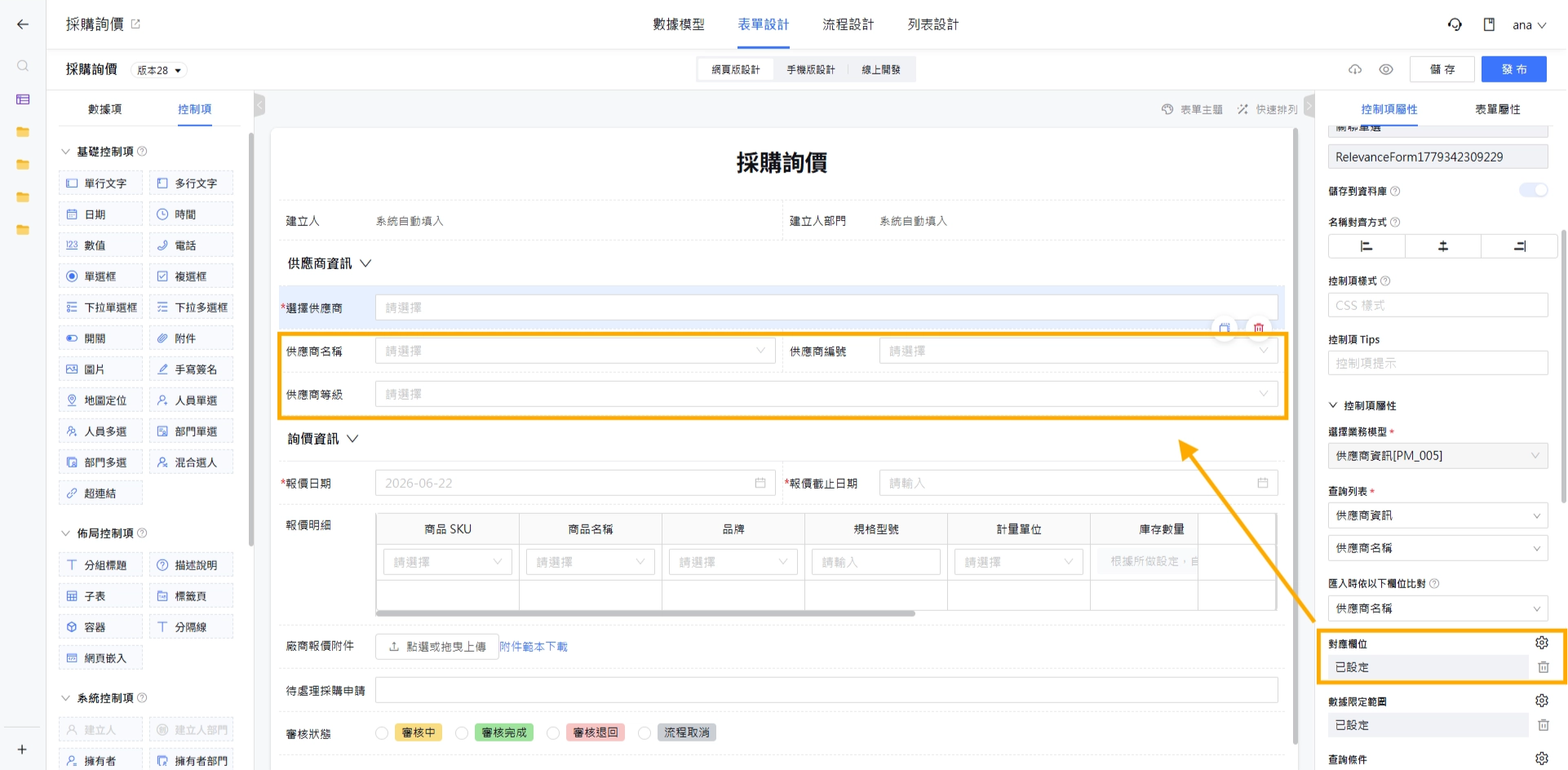Click the headset support icon
Screen dimensions: 1568x770
(x=1455, y=24)
